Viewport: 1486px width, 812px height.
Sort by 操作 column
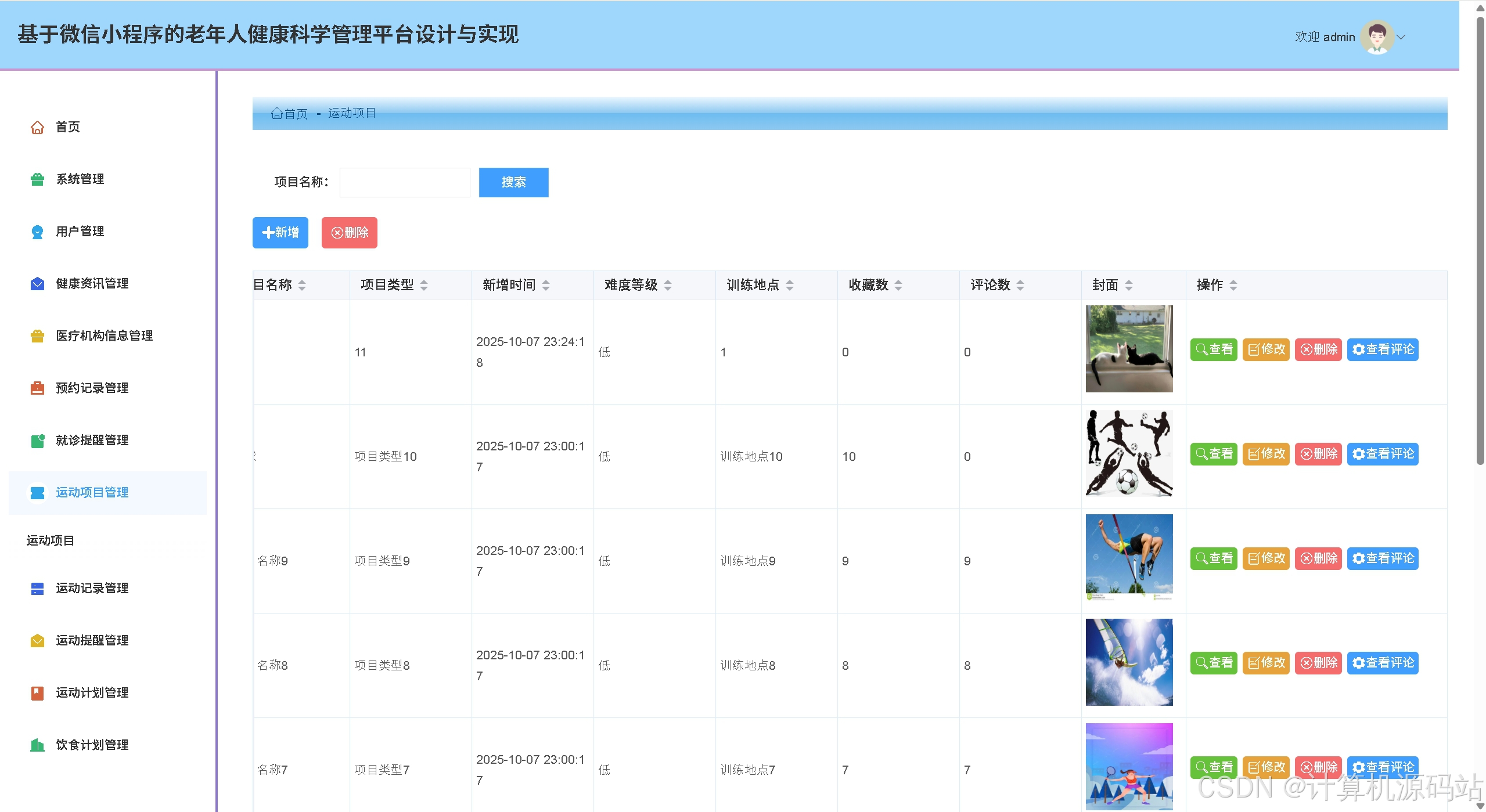(1233, 285)
